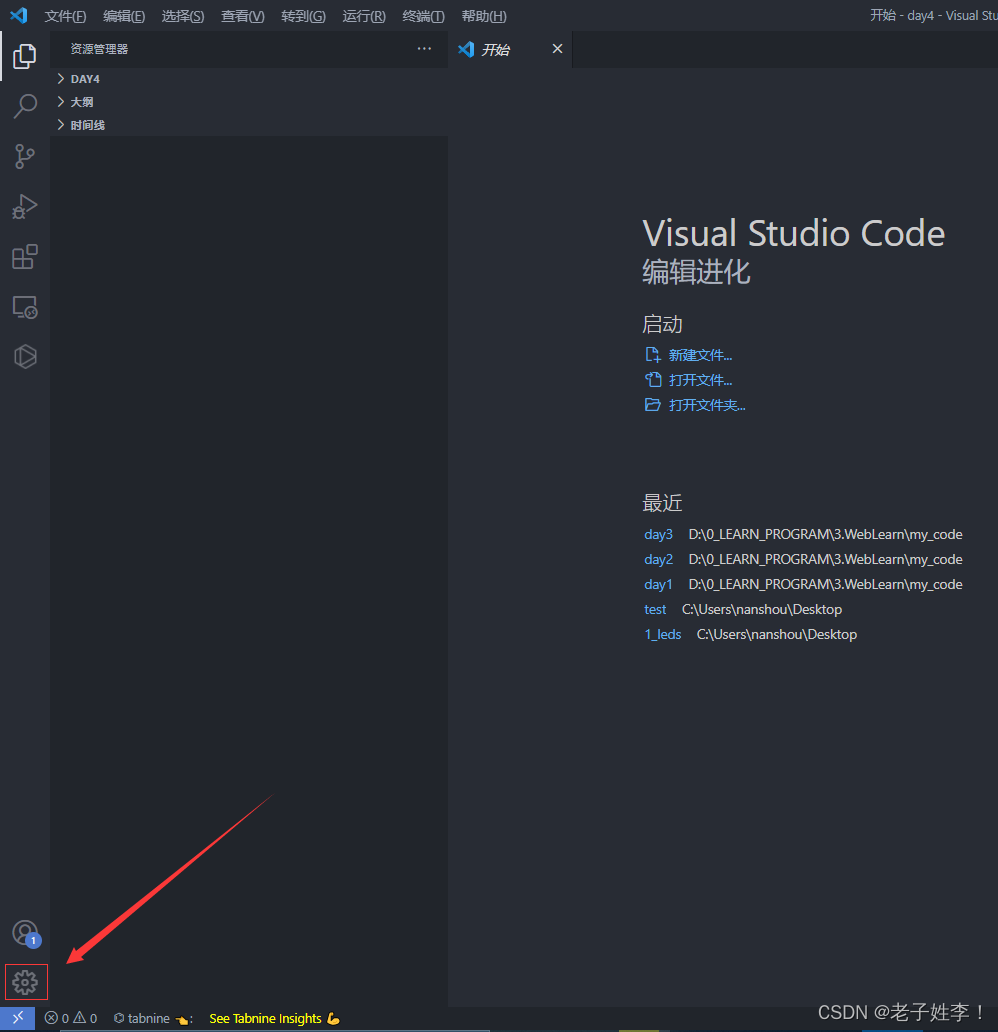Open the 编辑(E) menu
The image size is (998, 1032).
click(124, 16)
